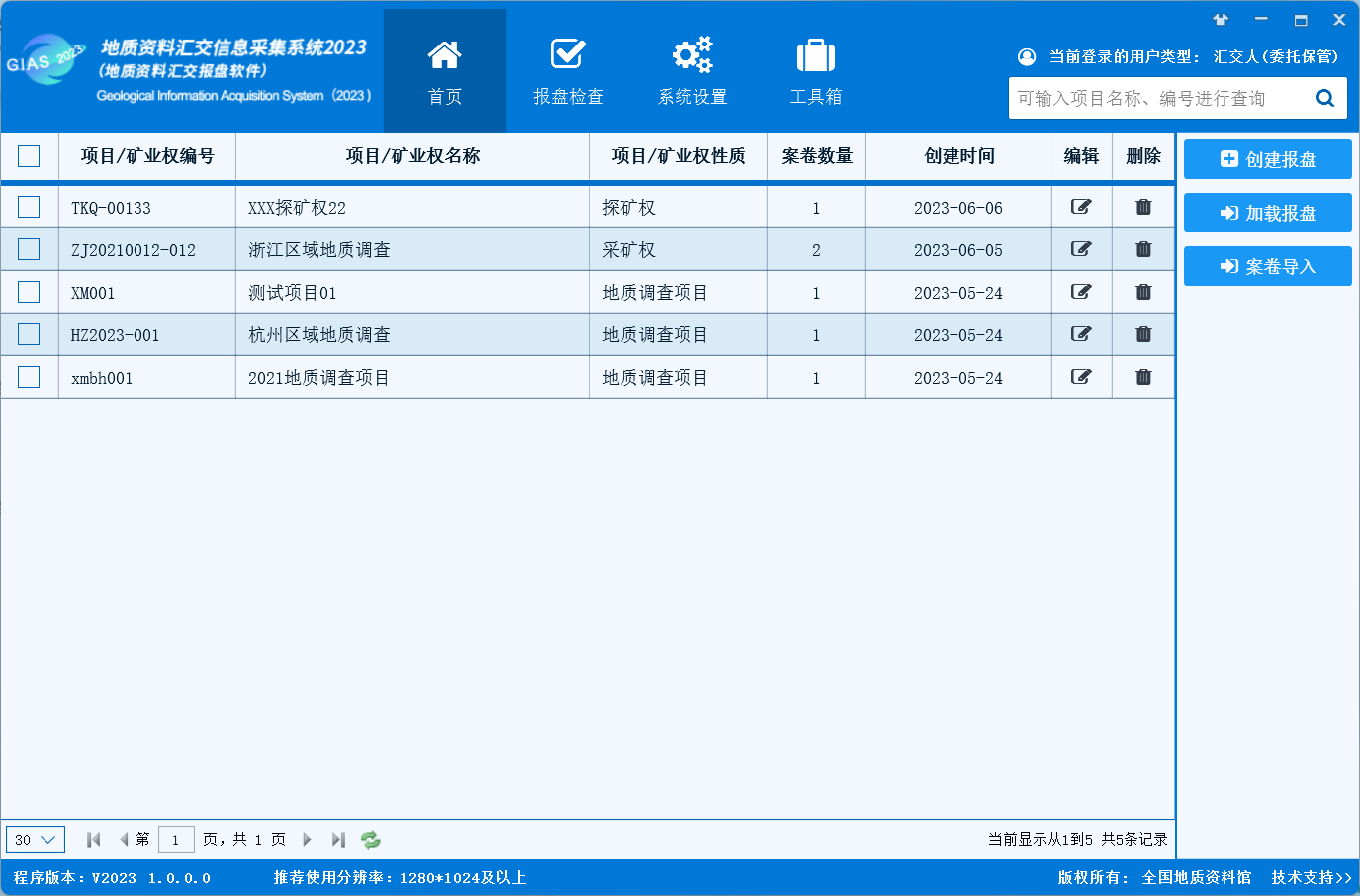Delete the TKQ-00133 project row
Image resolution: width=1360 pixels, height=896 pixels.
click(x=1143, y=207)
